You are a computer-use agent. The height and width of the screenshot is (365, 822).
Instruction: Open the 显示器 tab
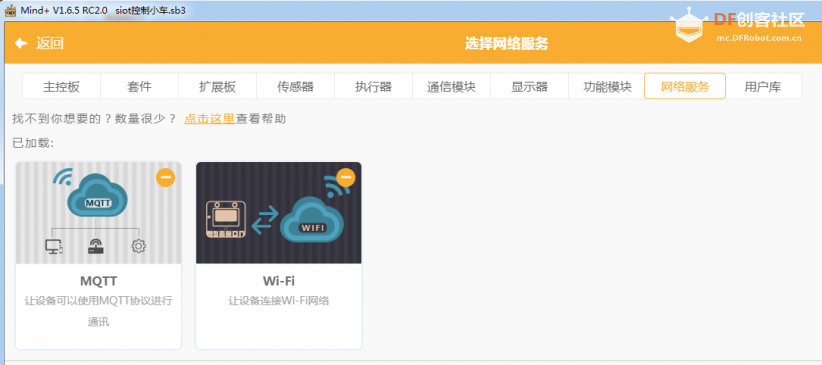529,87
